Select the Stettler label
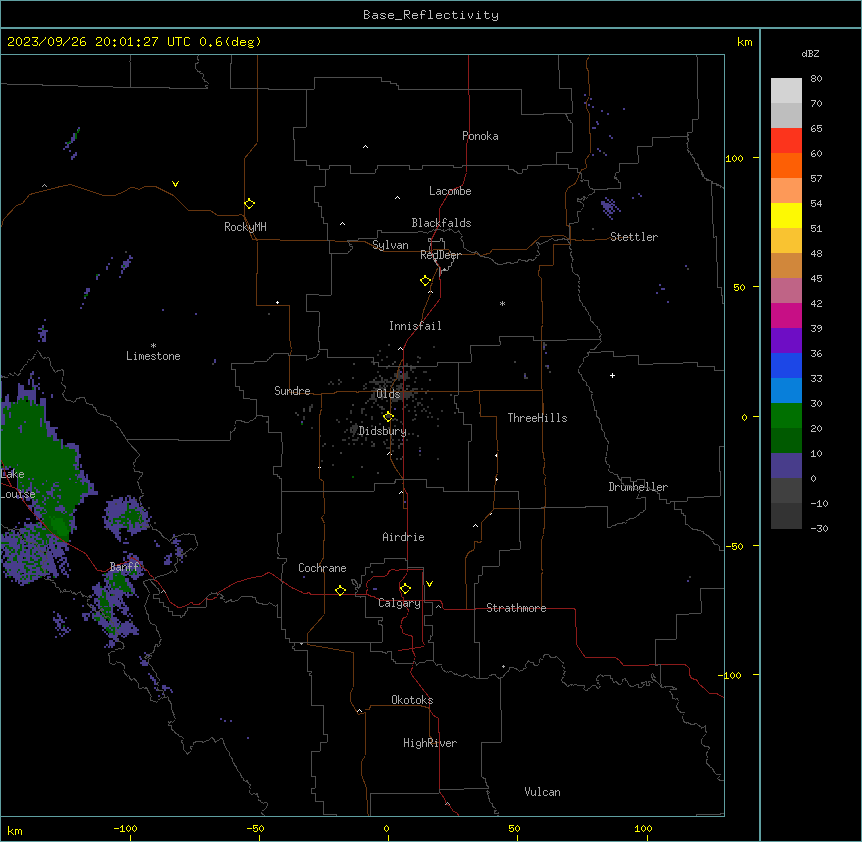The width and height of the screenshot is (862, 842). 634,237
